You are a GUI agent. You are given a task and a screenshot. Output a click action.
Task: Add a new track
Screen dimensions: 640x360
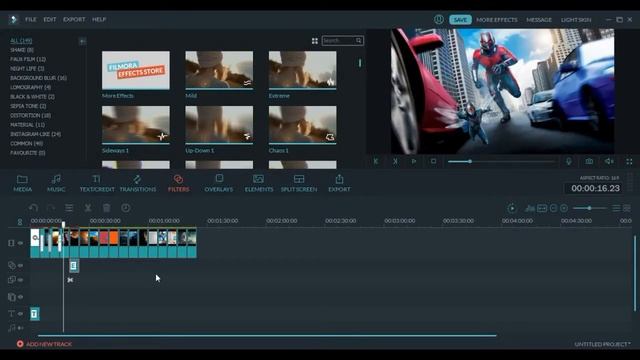click(x=44, y=344)
